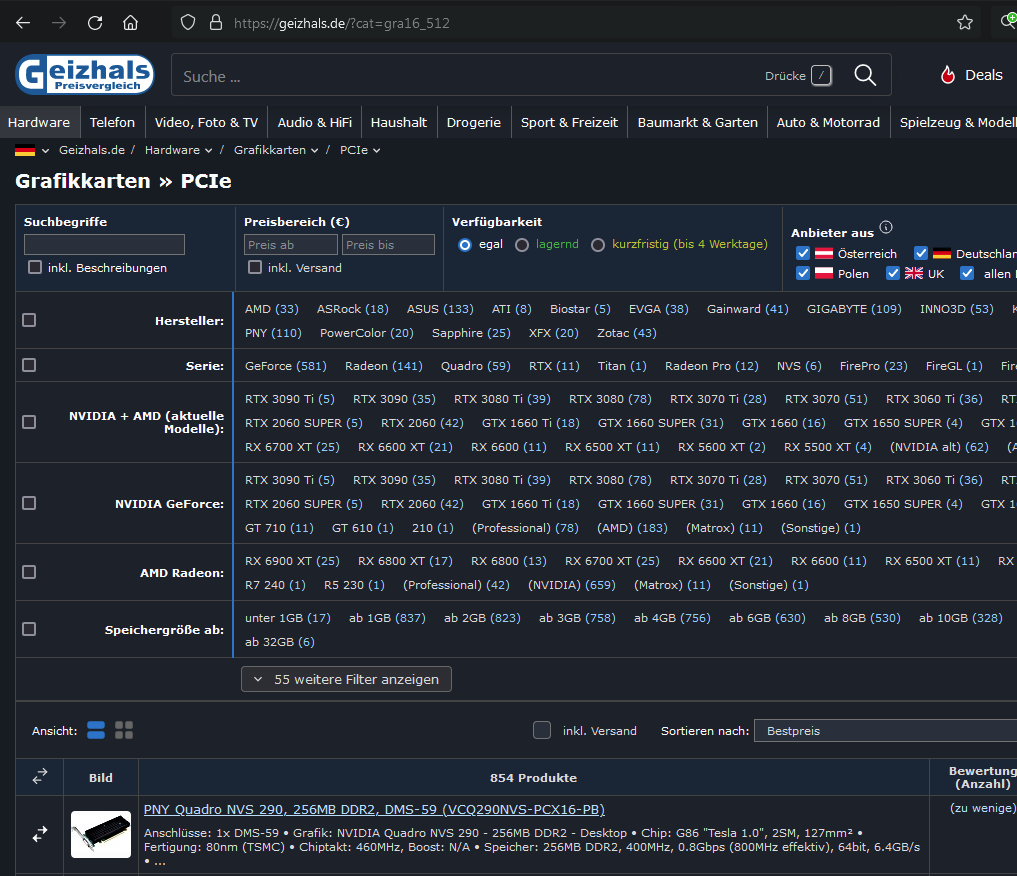
Task: Open tracking protection shield icon
Action: point(188,23)
